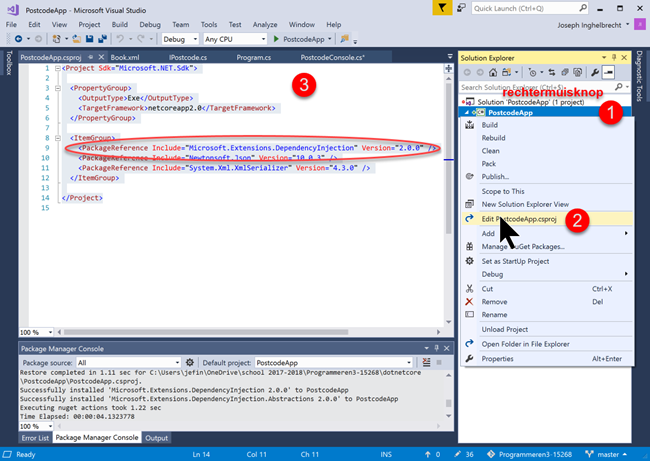Viewport: 650px width, 461px height.
Task: Open the Analyze menu
Action: tap(265, 24)
